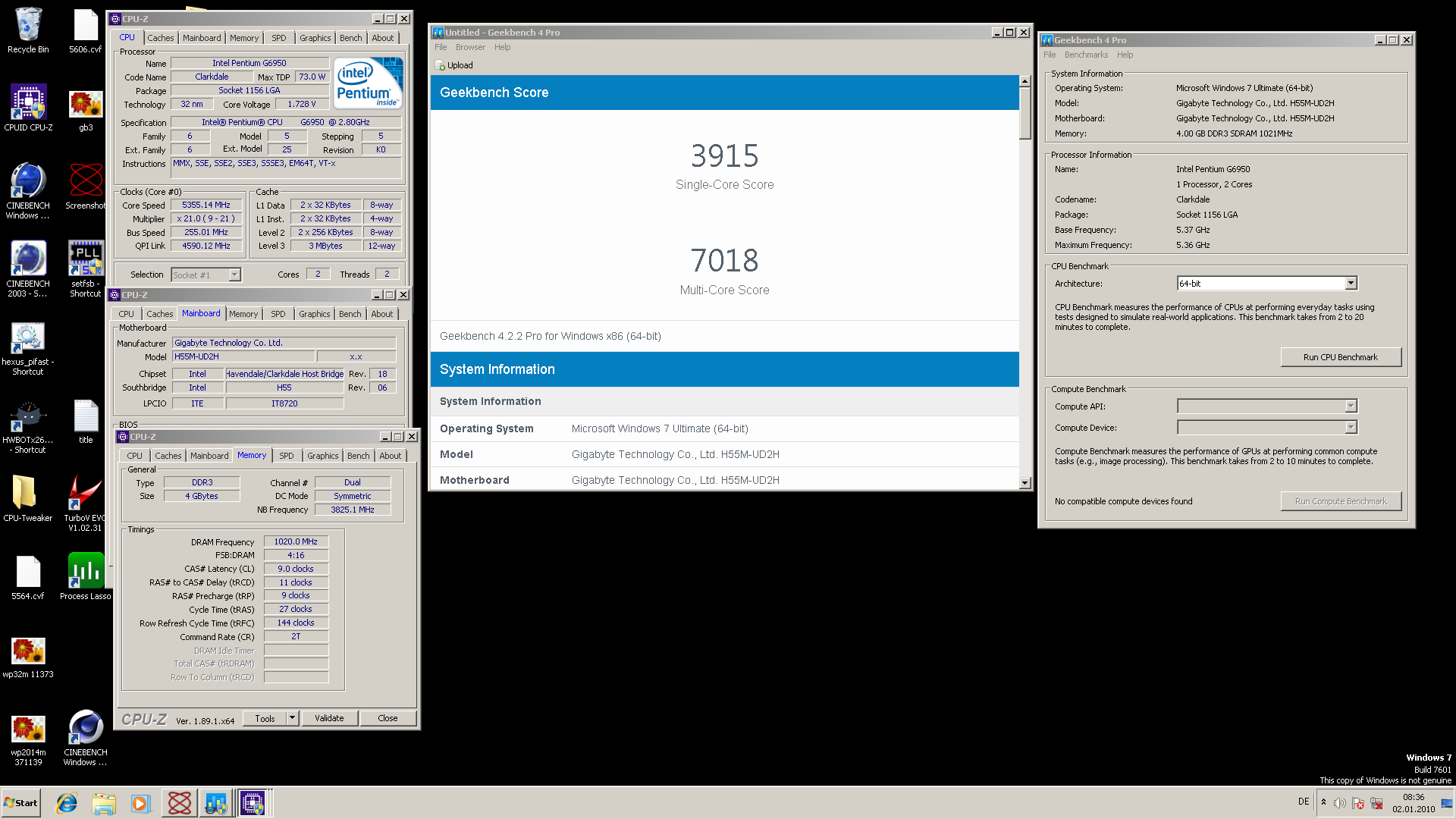Launch CINEBENCH 2003 desktop shortcut
Viewport: 1456px width, 819px height.
28,269
